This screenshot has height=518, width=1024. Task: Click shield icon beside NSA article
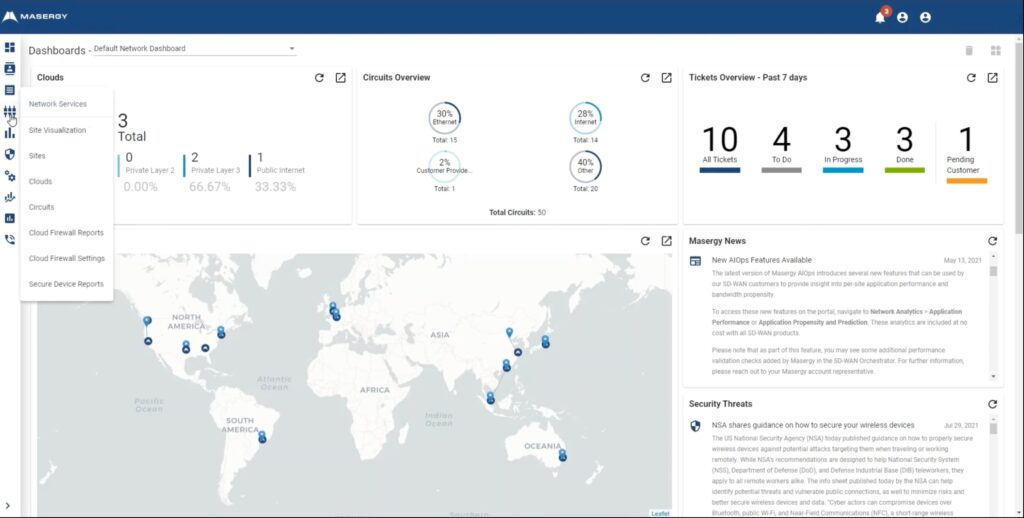coord(696,426)
